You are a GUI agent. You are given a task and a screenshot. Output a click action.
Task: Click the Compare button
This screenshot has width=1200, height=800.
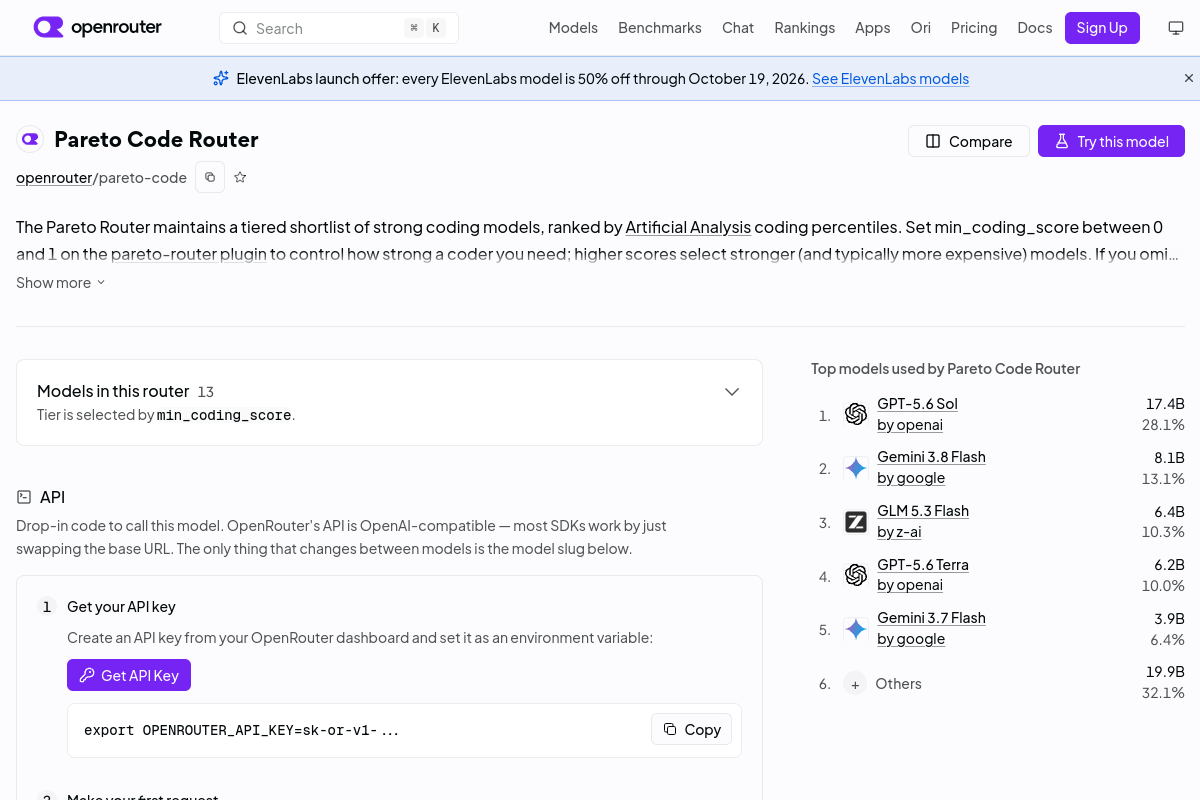pyautogui.click(x=969, y=141)
